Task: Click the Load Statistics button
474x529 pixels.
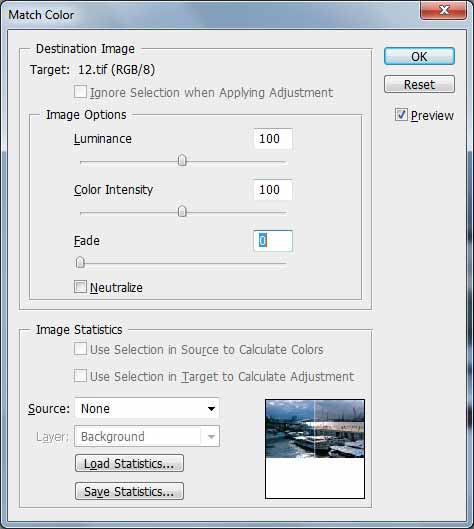Action: pos(129,463)
